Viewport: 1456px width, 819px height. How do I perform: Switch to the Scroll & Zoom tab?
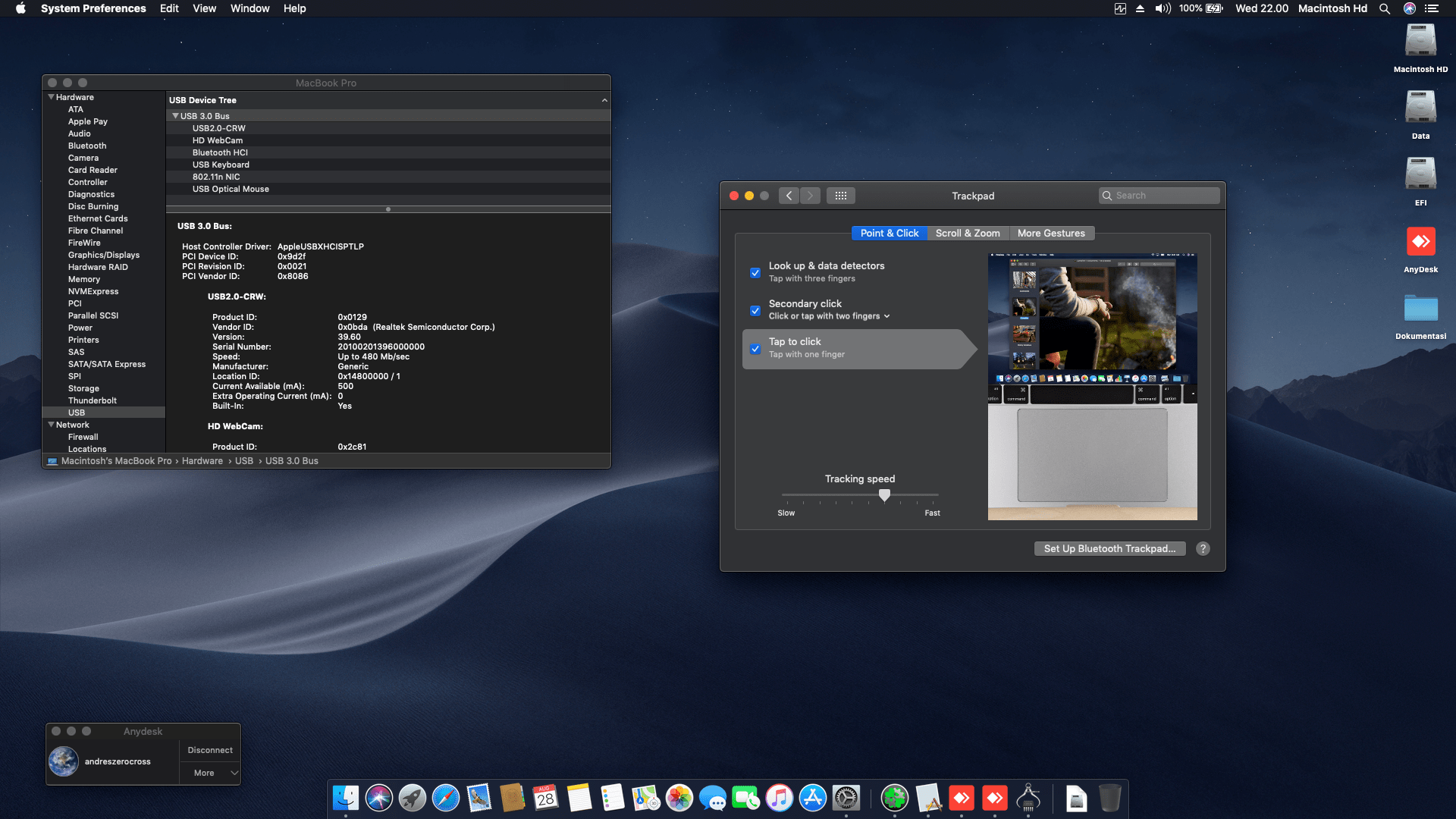[968, 233]
